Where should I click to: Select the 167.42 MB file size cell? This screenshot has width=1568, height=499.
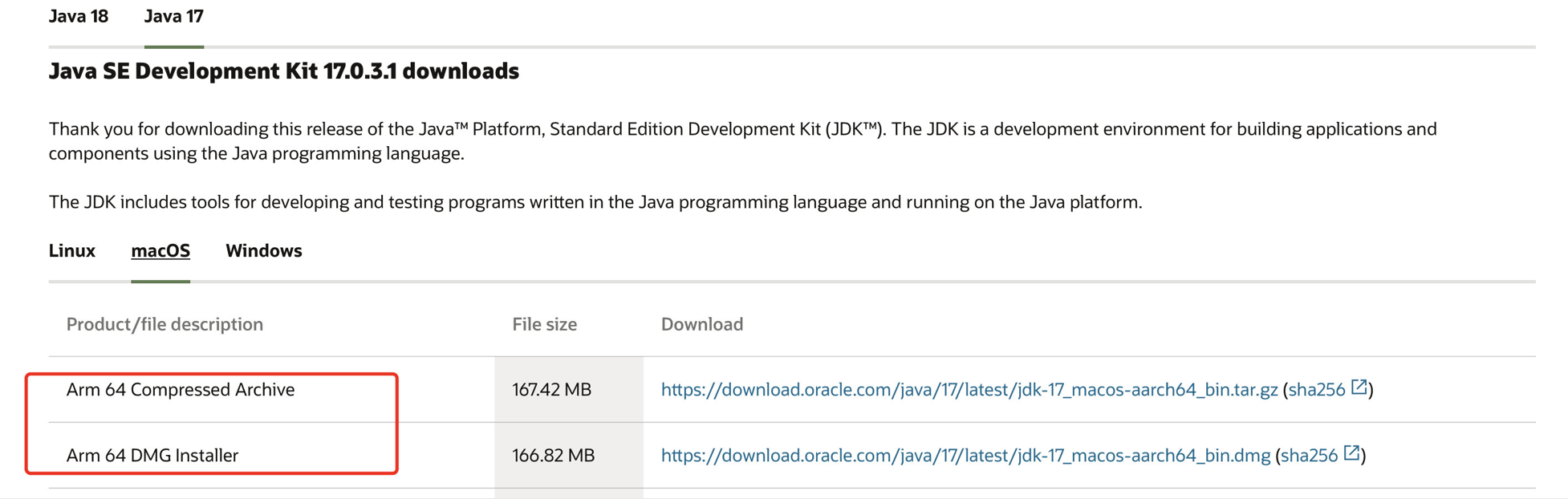tap(552, 390)
